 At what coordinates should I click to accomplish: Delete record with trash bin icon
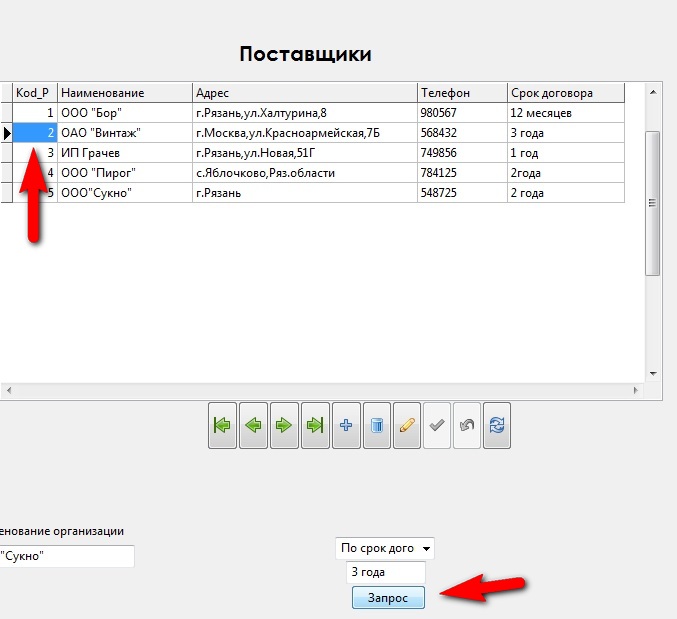click(x=377, y=426)
